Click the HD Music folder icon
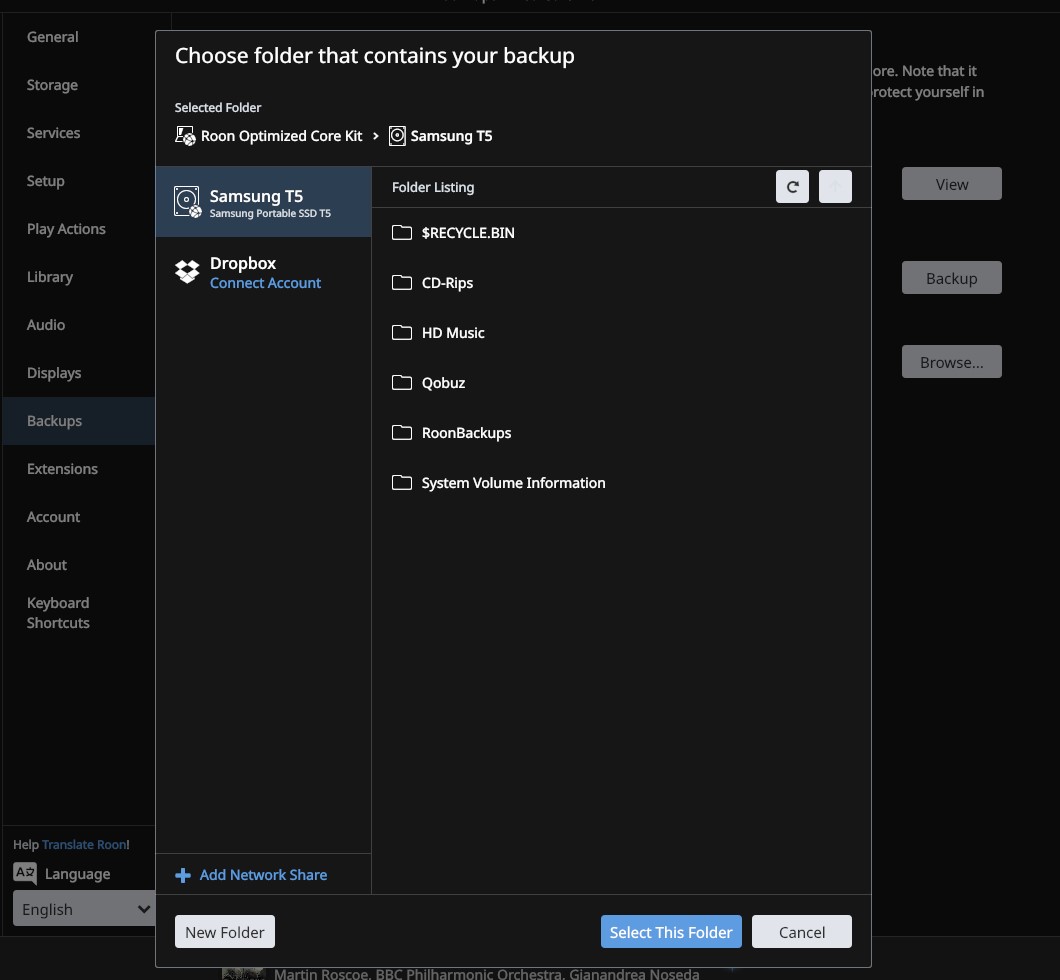The width and height of the screenshot is (1060, 980). click(402, 333)
